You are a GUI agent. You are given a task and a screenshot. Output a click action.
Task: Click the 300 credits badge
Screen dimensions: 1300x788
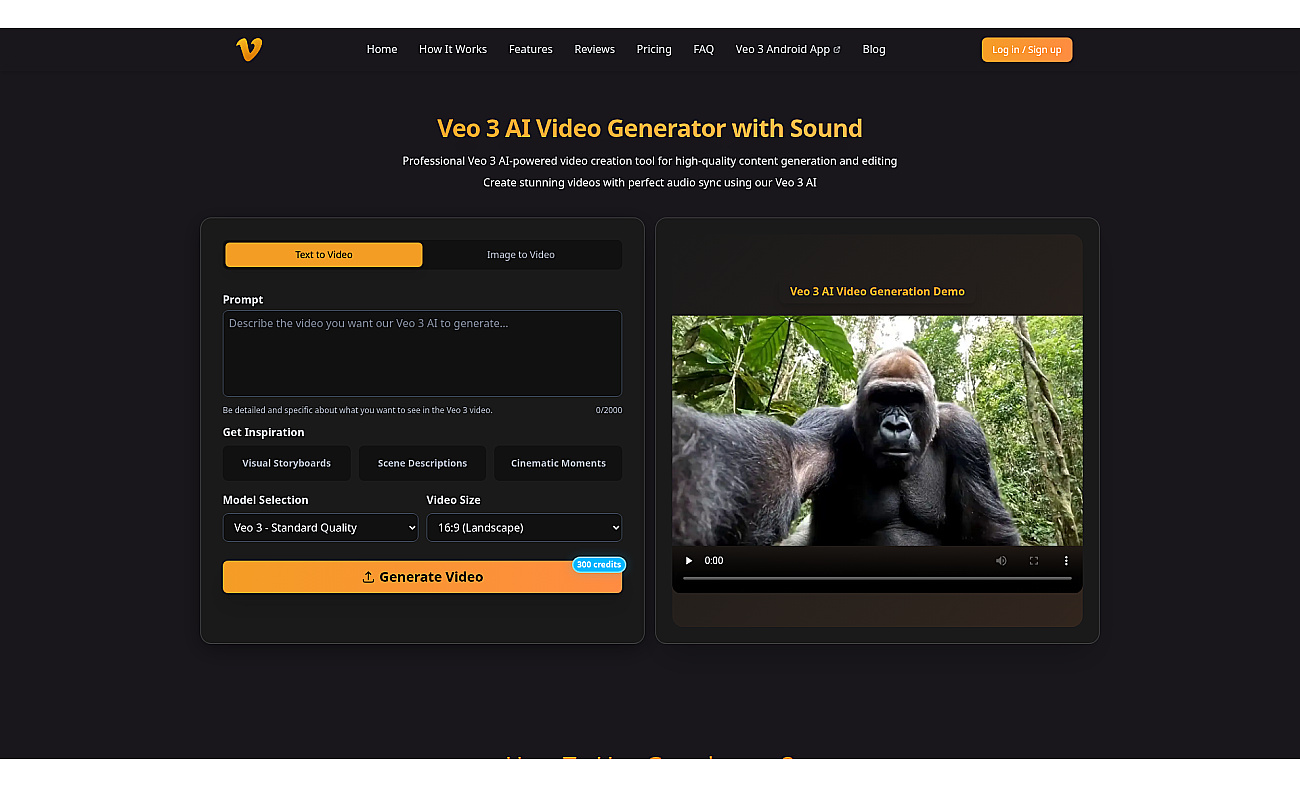click(x=599, y=565)
